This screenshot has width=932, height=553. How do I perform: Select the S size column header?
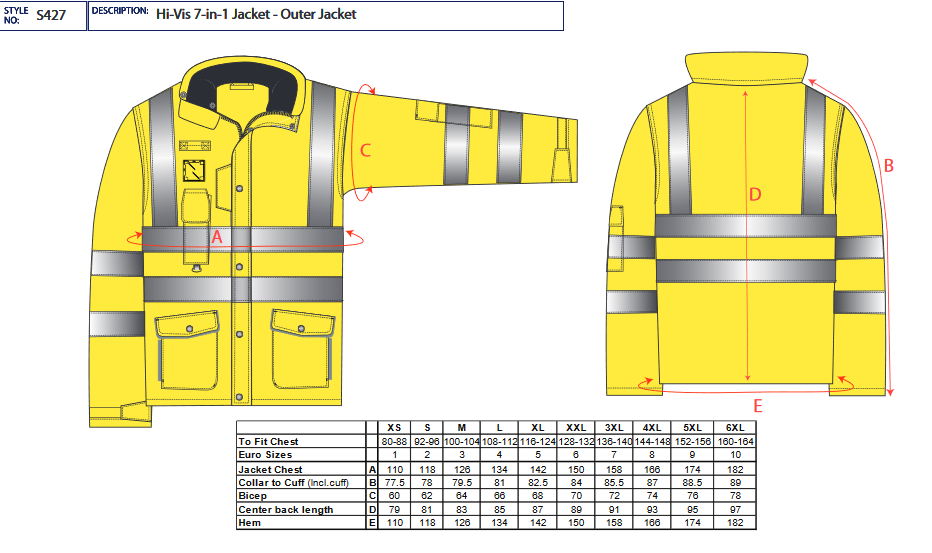click(427, 428)
